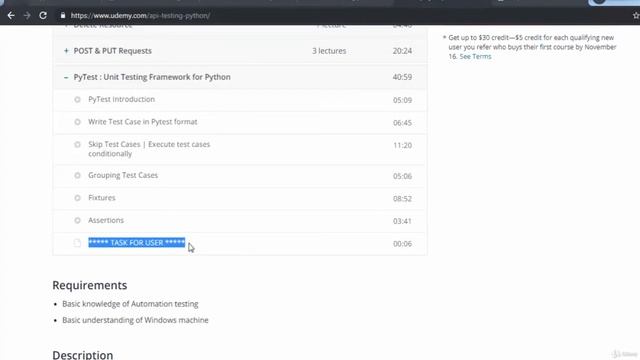Viewport: 640px width, 360px height.
Task: Click the URL address bar
Action: pos(140,16)
